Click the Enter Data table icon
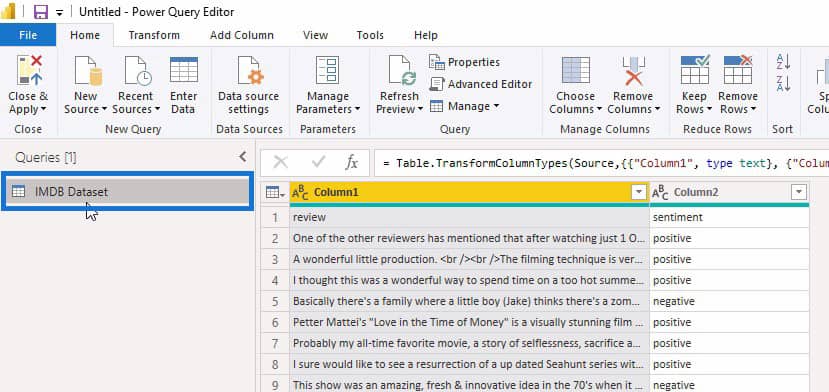This screenshot has width=829, height=392. click(x=183, y=70)
